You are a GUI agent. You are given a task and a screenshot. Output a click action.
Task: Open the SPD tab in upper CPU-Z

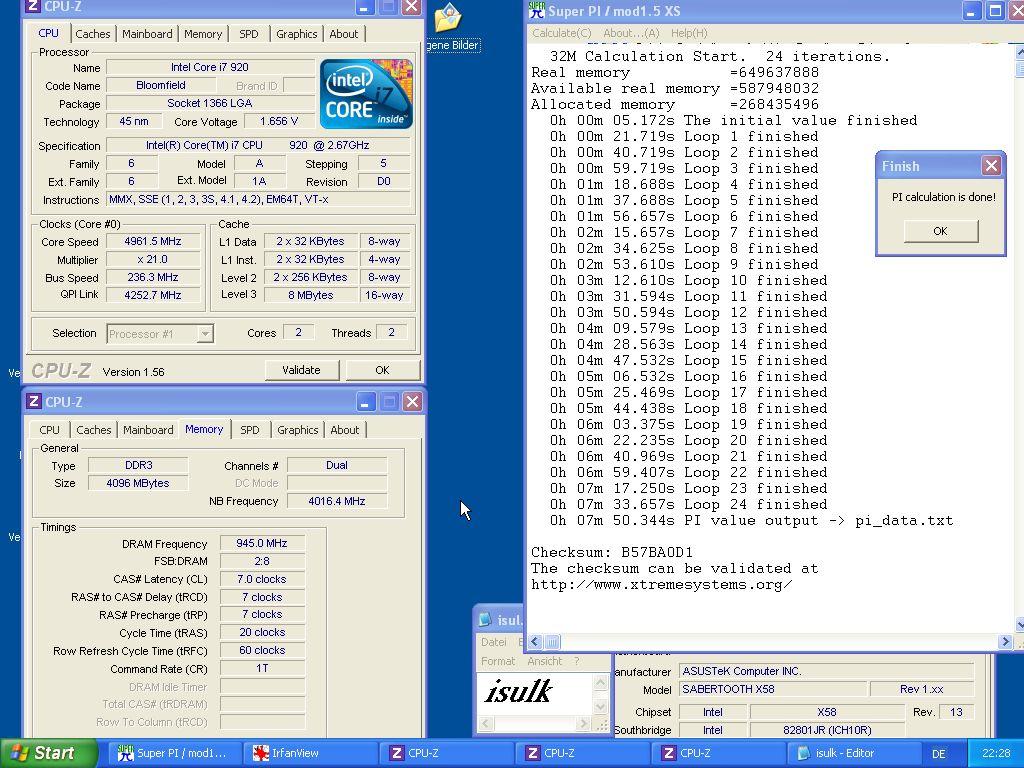click(x=249, y=34)
